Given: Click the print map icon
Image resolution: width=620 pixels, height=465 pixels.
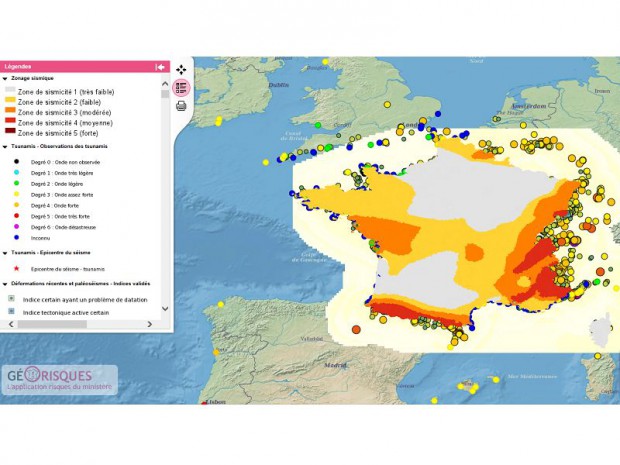Looking at the screenshot, I should point(181,106).
